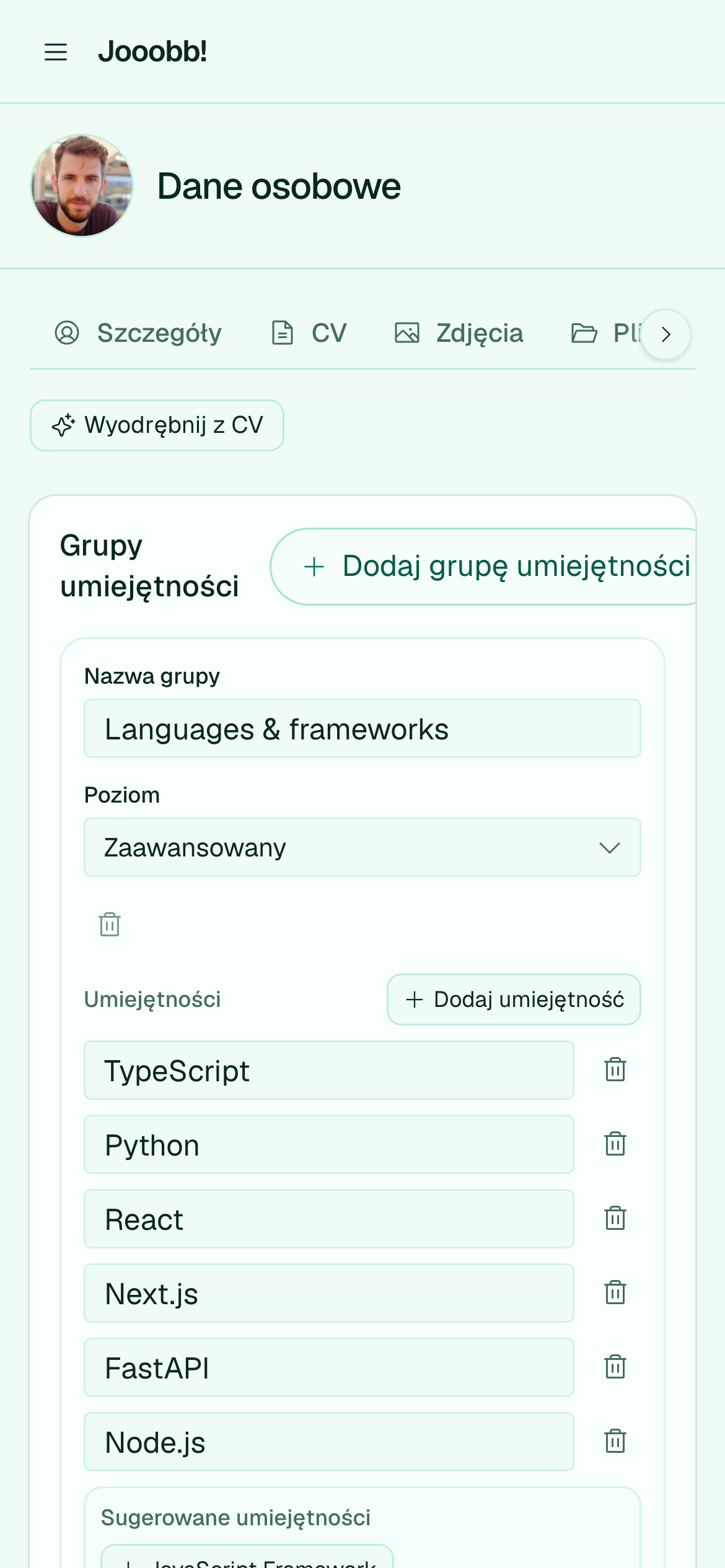Click Wyodrębnij z CV button

[157, 425]
